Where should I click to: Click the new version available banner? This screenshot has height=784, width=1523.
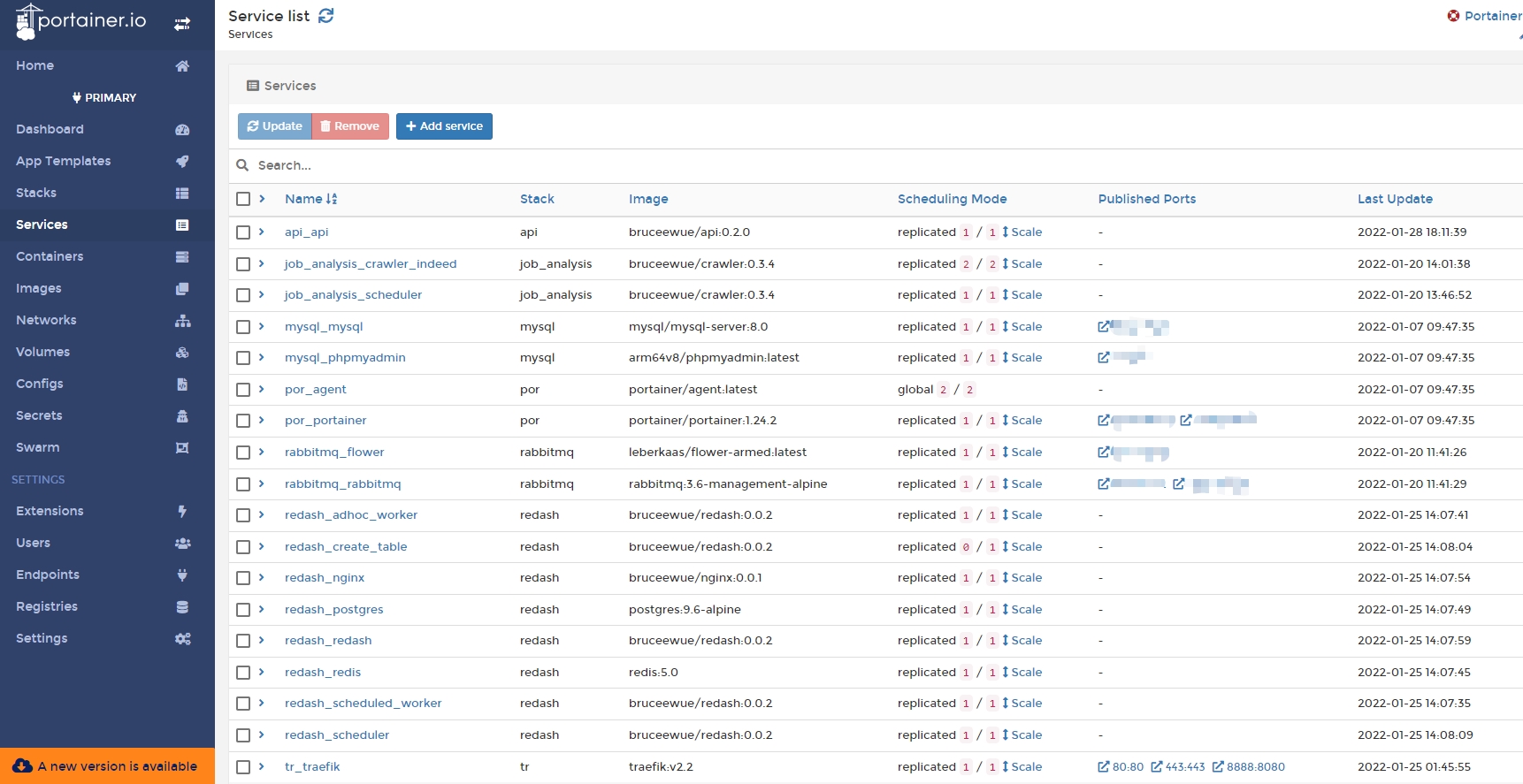[x=107, y=766]
